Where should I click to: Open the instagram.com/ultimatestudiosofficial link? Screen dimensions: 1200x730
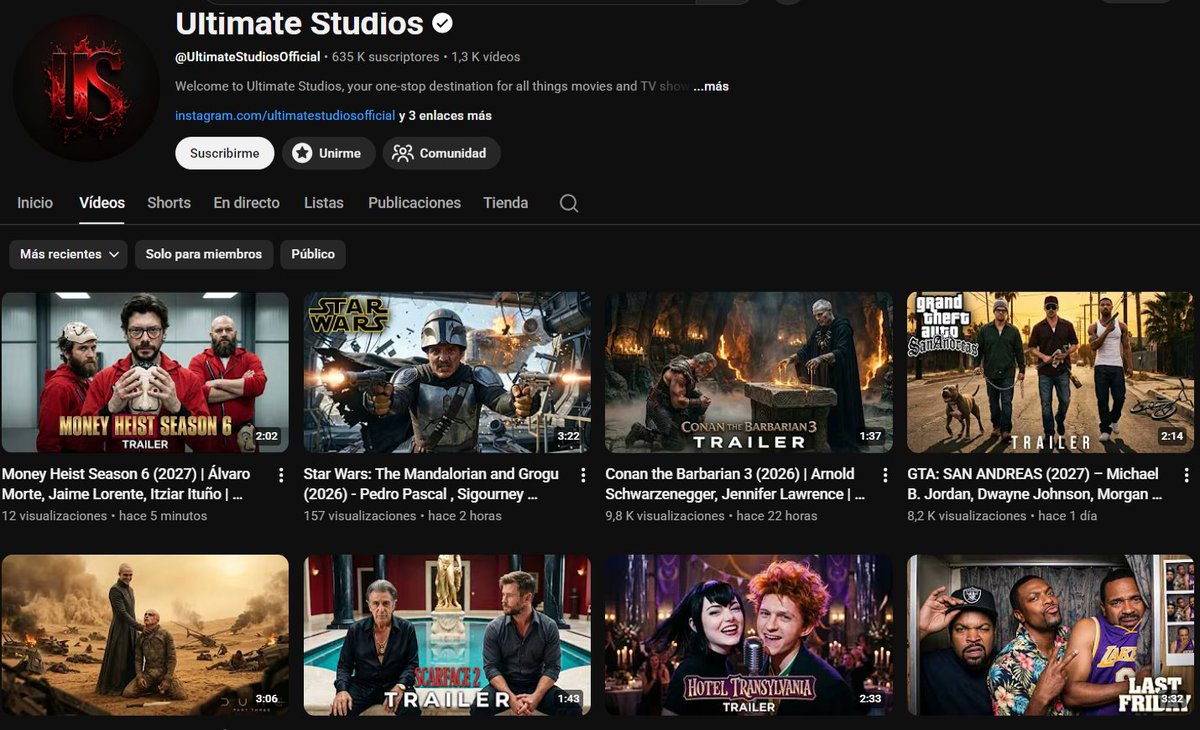[285, 116]
